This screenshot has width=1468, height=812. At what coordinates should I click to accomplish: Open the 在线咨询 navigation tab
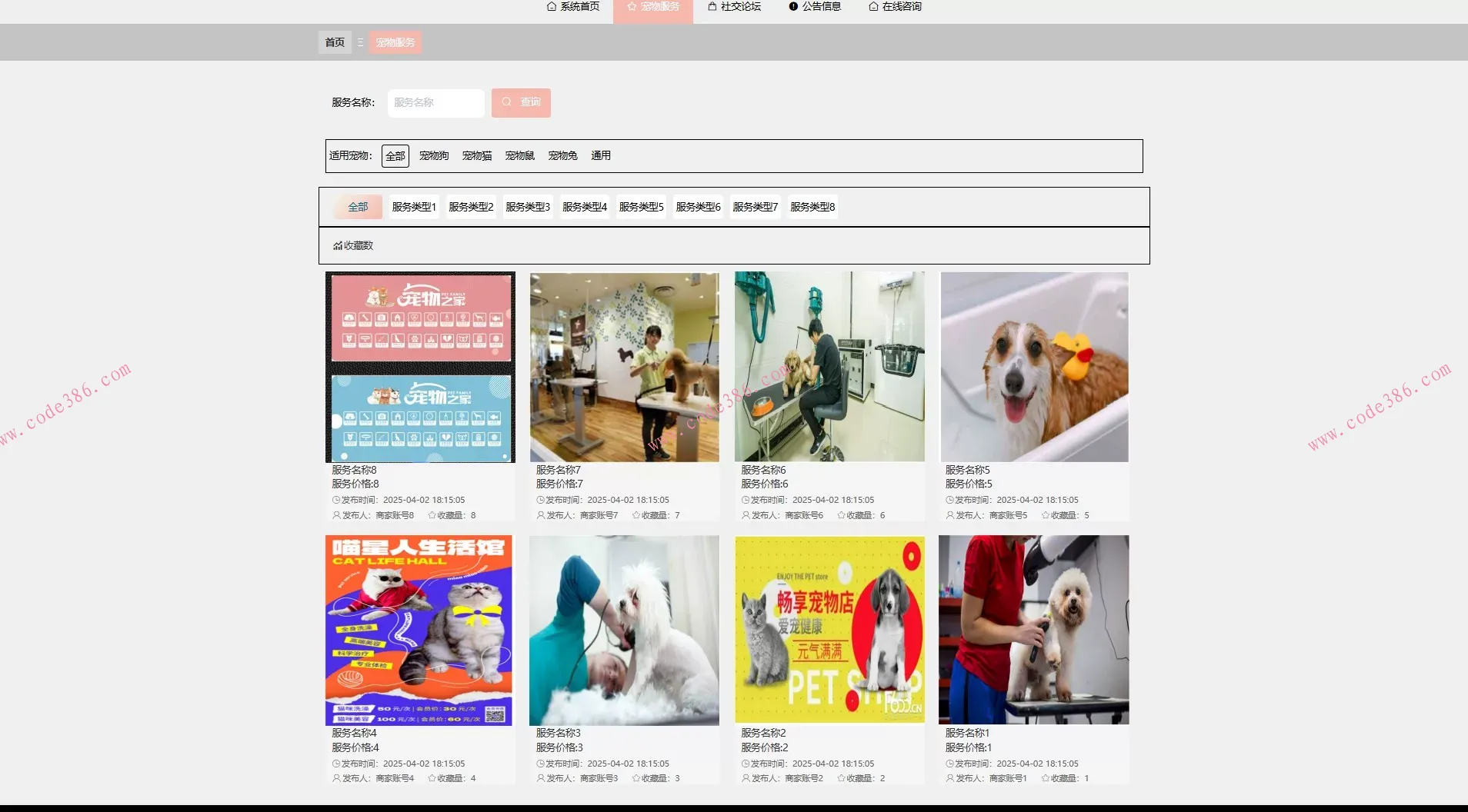pyautogui.click(x=895, y=7)
